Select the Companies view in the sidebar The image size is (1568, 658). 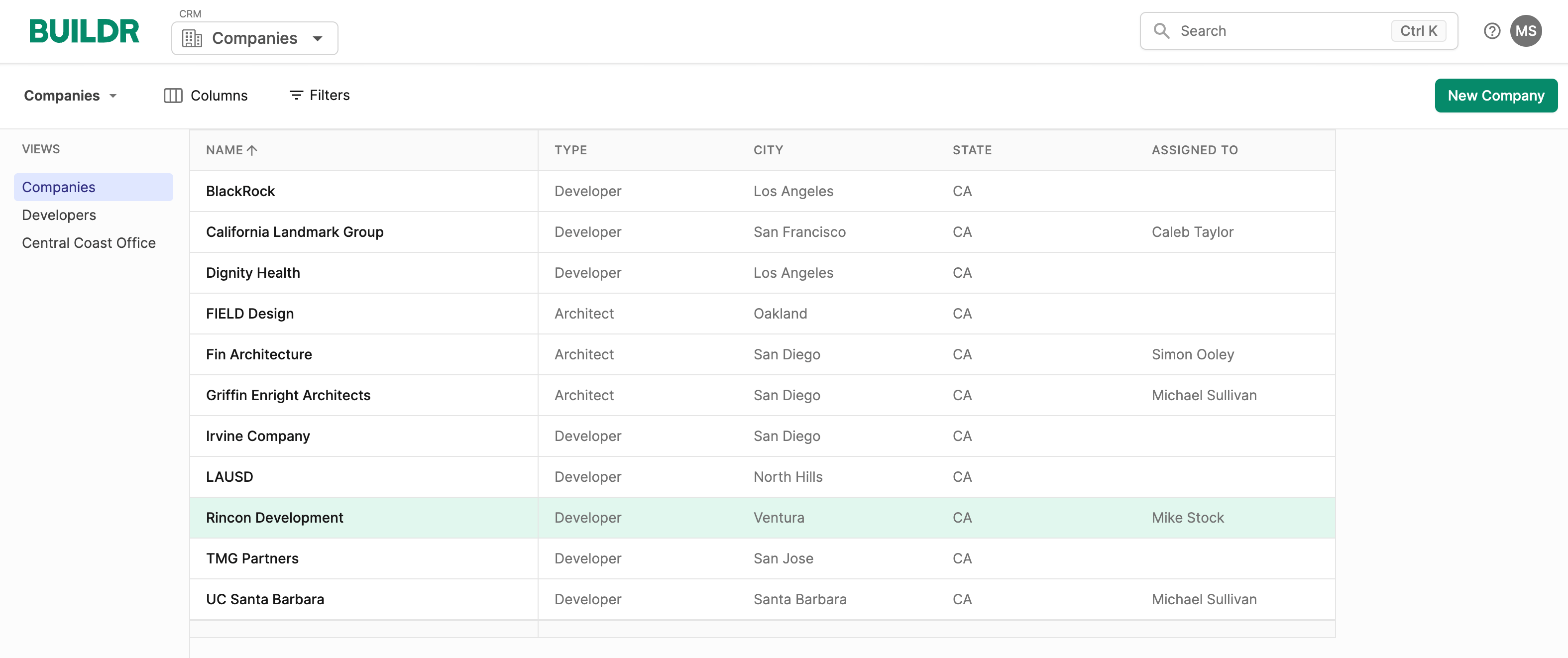coord(93,187)
